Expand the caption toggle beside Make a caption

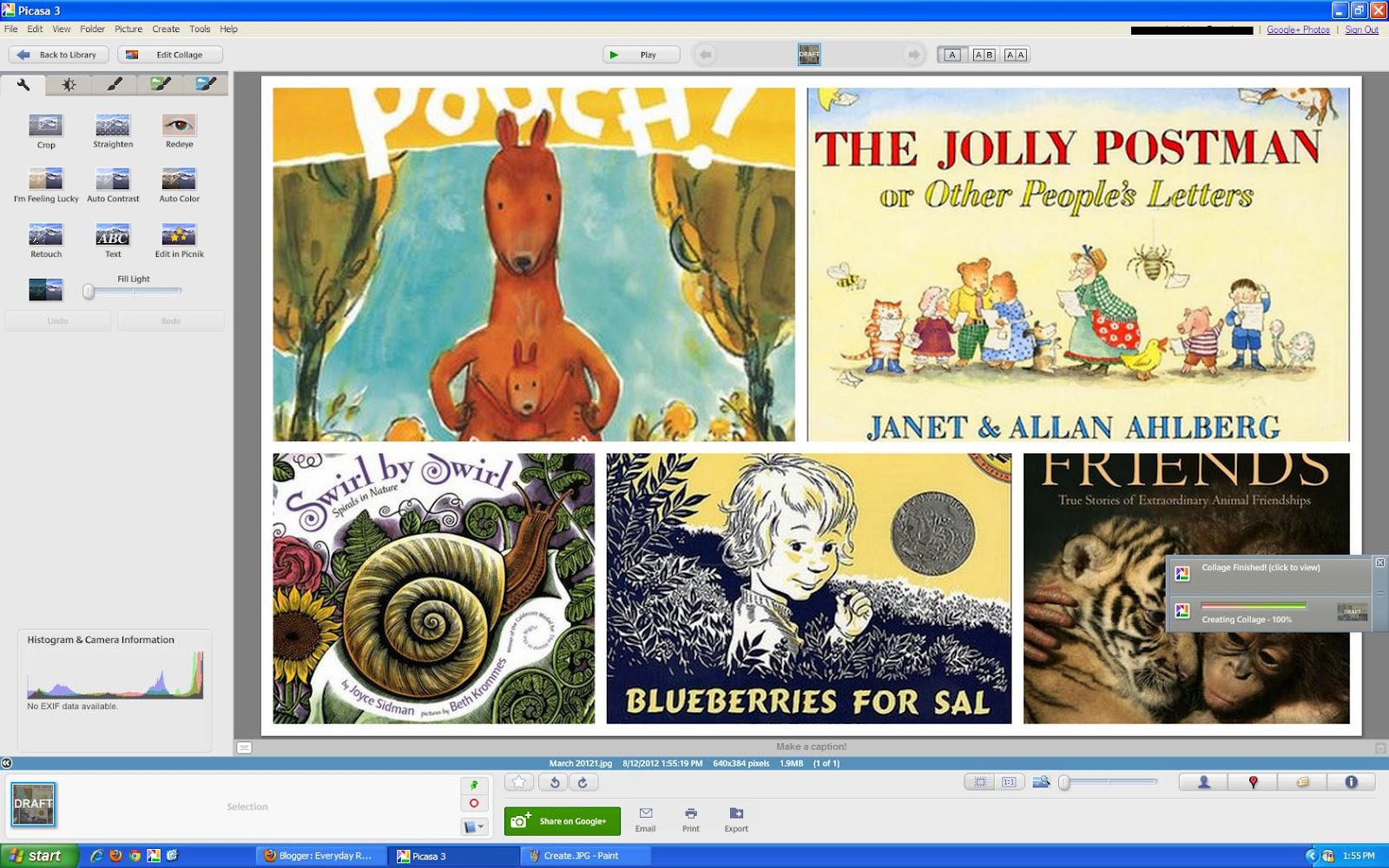click(245, 747)
